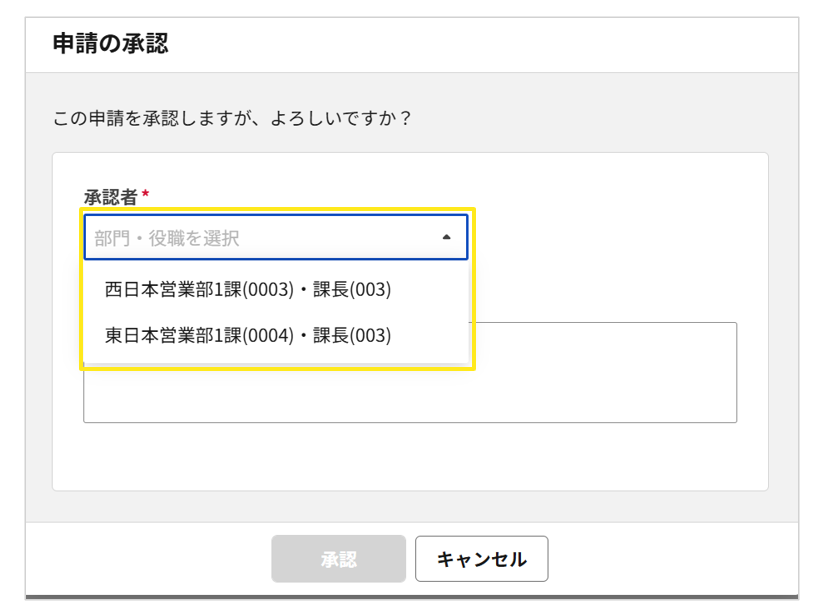Click empty footer space left of 承認 button
Screen dimensions: 830x613
pos(150,559)
